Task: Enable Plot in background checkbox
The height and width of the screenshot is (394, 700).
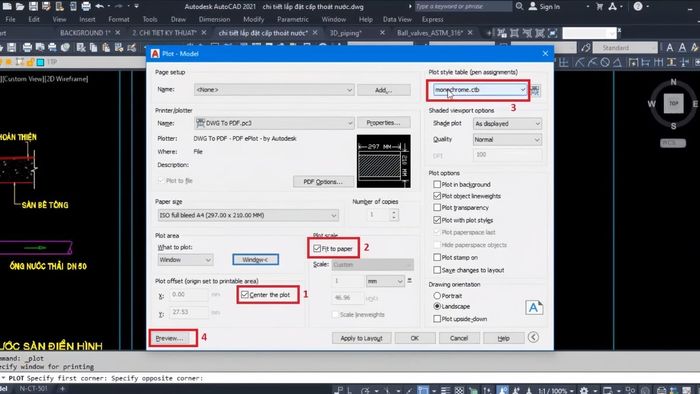Action: tap(437, 184)
